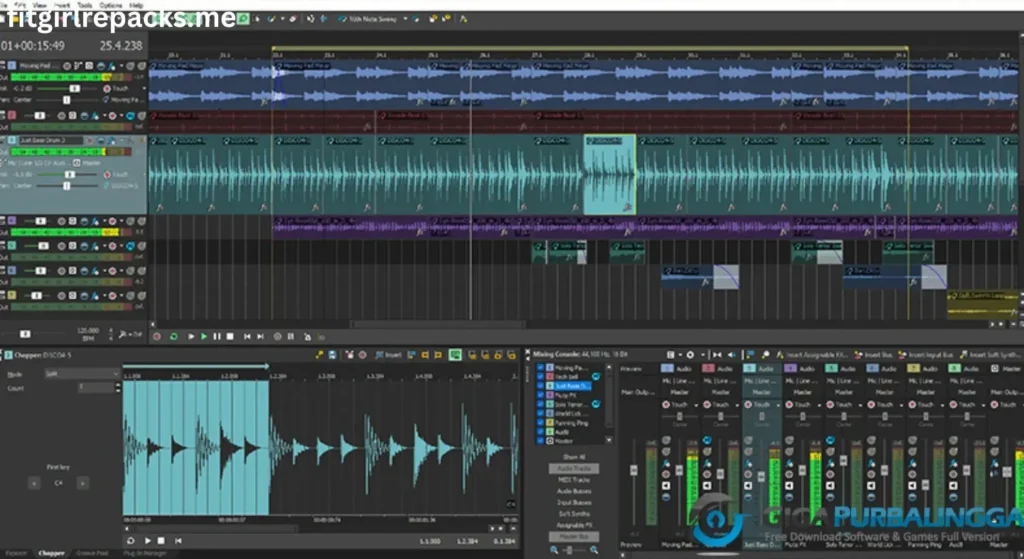This screenshot has height=559, width=1024.
Task: Toggle the Audio Busses filter button
Action: (x=574, y=491)
